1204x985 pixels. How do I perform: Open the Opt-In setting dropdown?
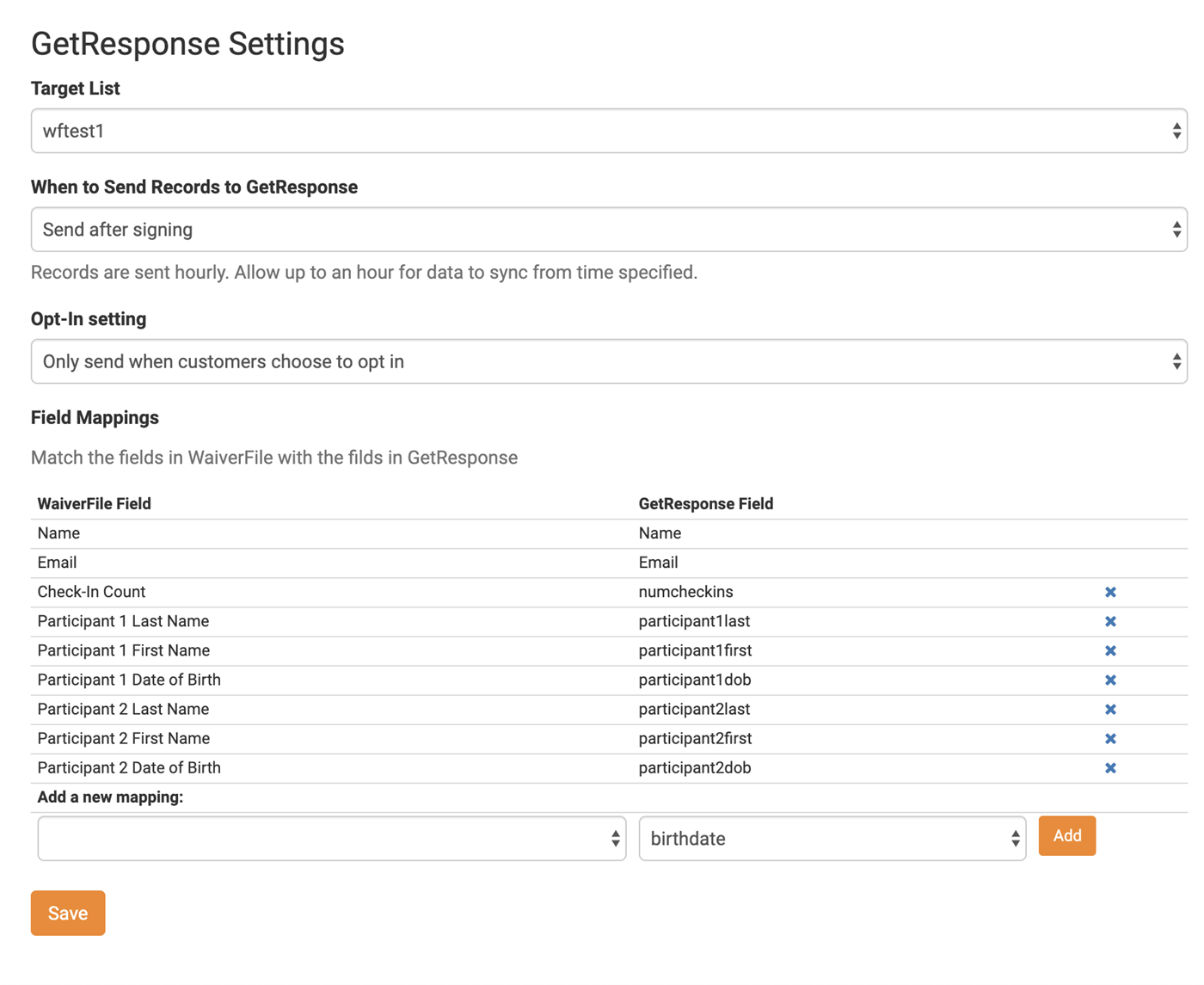click(609, 361)
